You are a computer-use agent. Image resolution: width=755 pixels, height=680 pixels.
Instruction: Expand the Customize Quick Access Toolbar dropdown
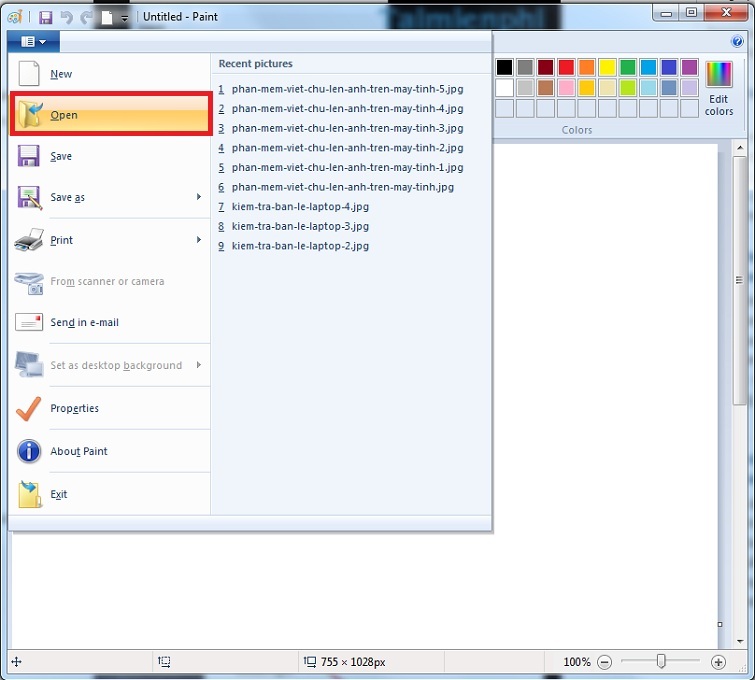(124, 18)
